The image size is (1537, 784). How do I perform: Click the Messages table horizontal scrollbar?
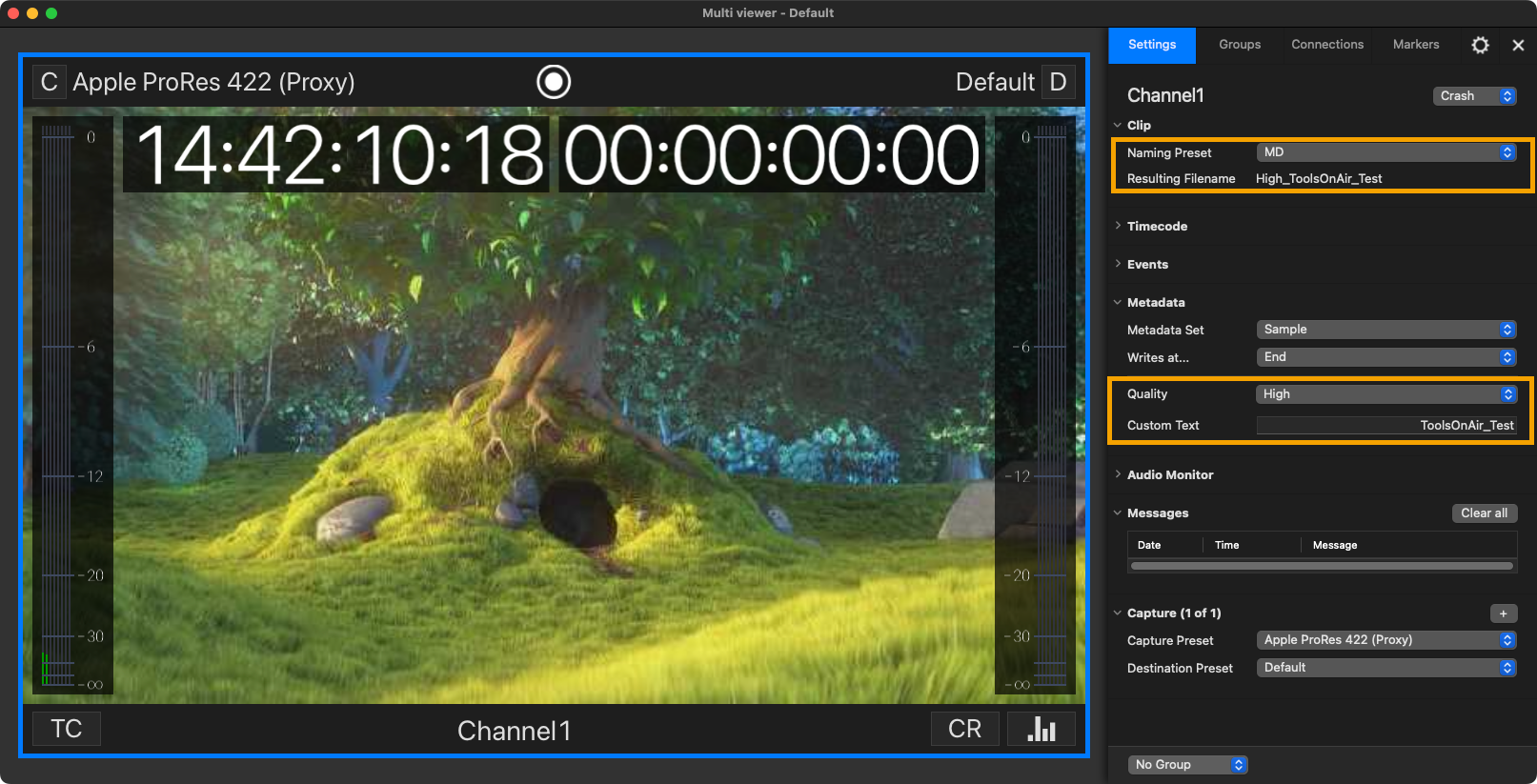(1322, 566)
